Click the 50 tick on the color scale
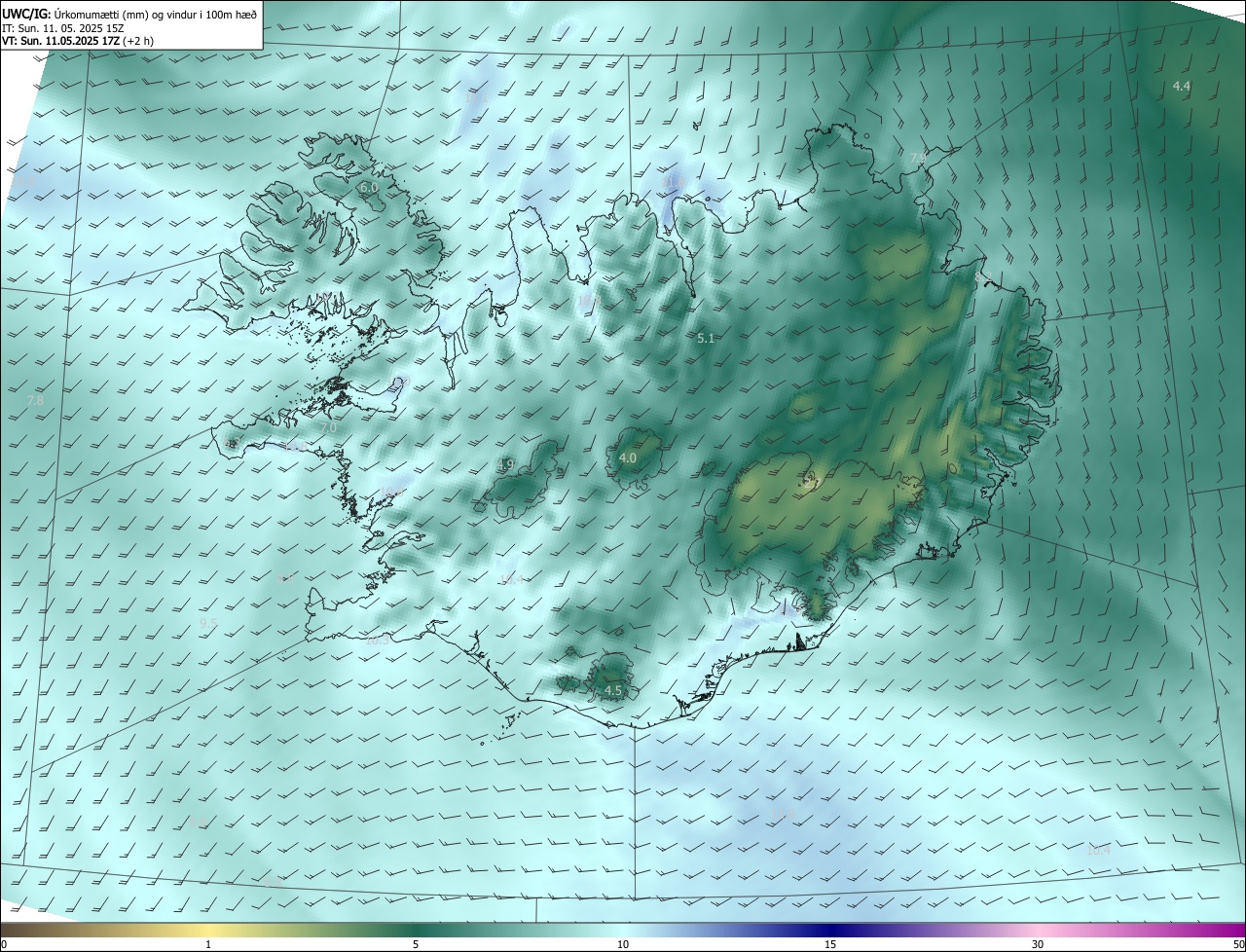1246x952 pixels. tap(1237, 944)
